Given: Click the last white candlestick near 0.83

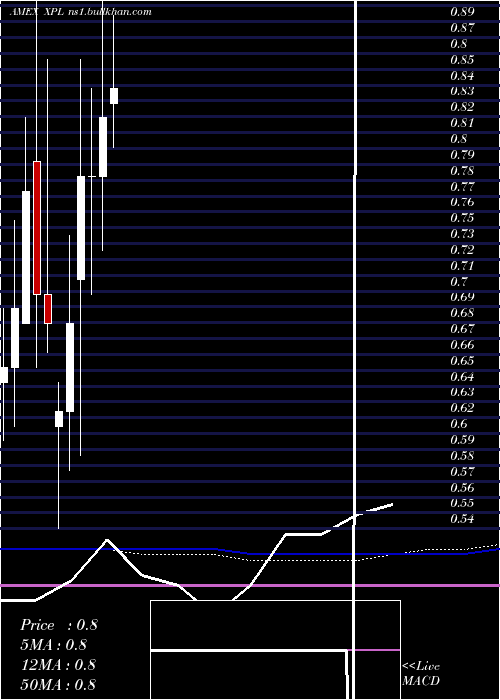Looking at the screenshot, I should 114,96.
